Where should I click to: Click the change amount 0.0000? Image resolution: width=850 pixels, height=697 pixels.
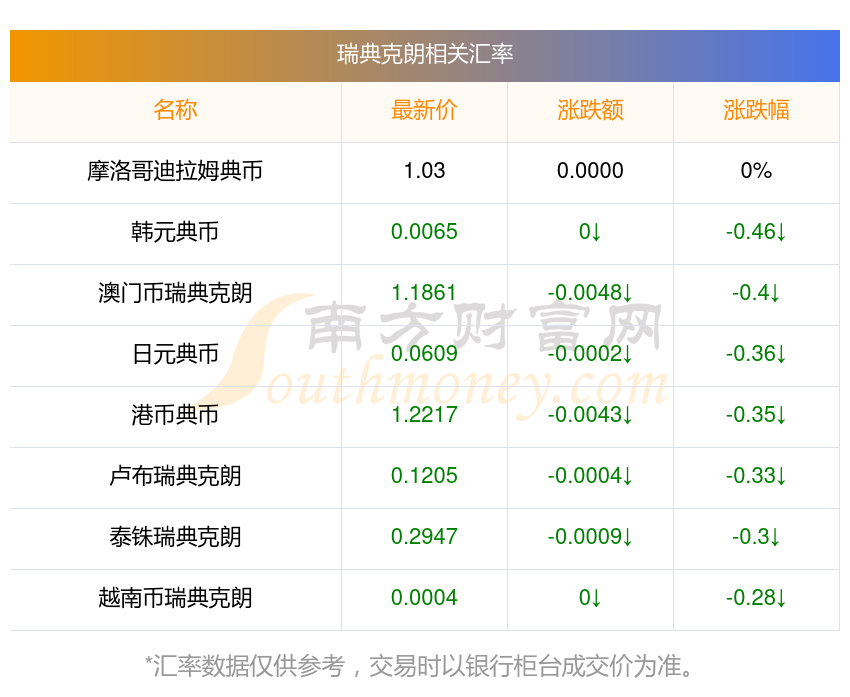coord(590,171)
